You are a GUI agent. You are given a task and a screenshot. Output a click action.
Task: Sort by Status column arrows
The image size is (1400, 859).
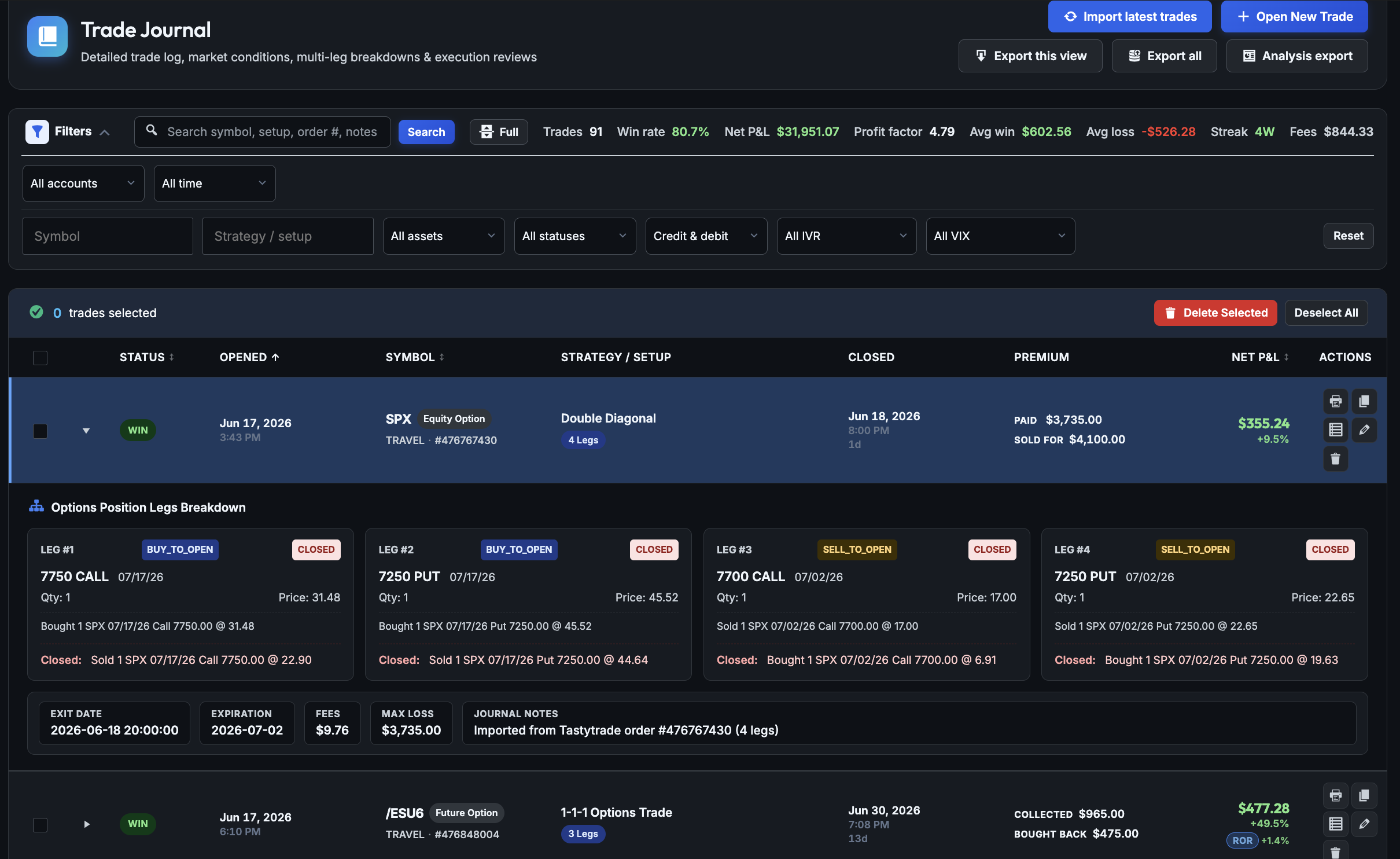point(171,357)
